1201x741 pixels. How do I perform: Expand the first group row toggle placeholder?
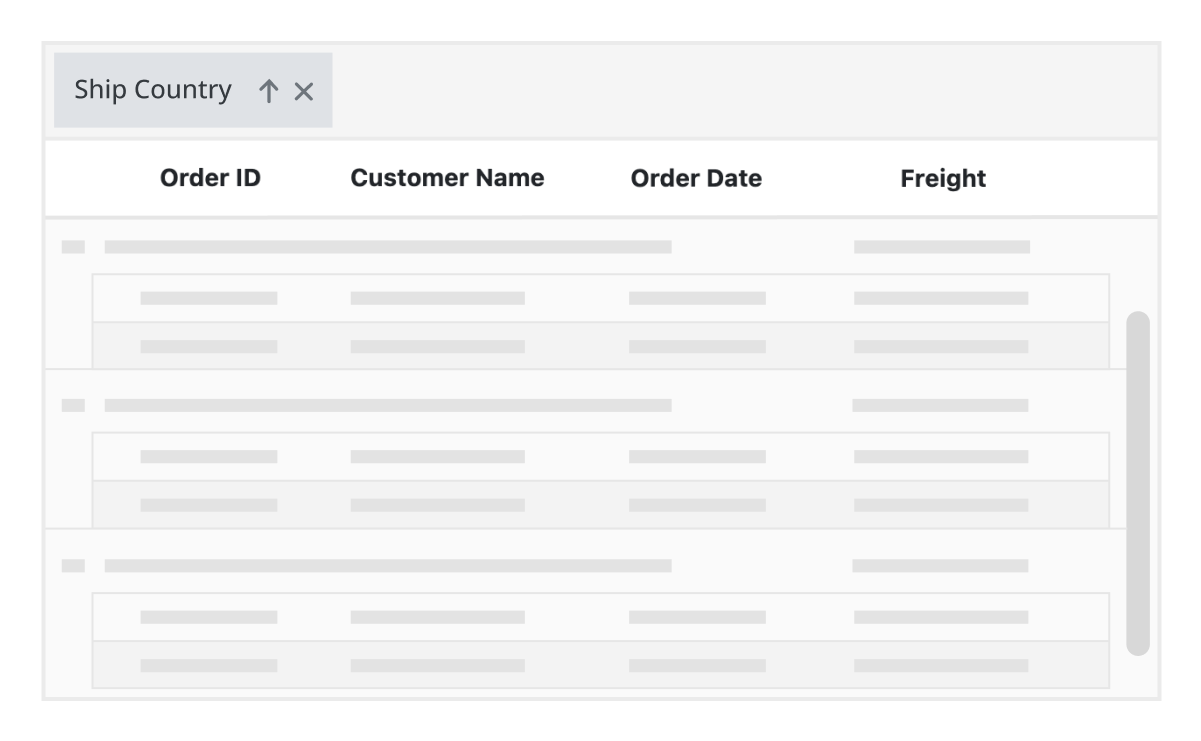tap(73, 247)
